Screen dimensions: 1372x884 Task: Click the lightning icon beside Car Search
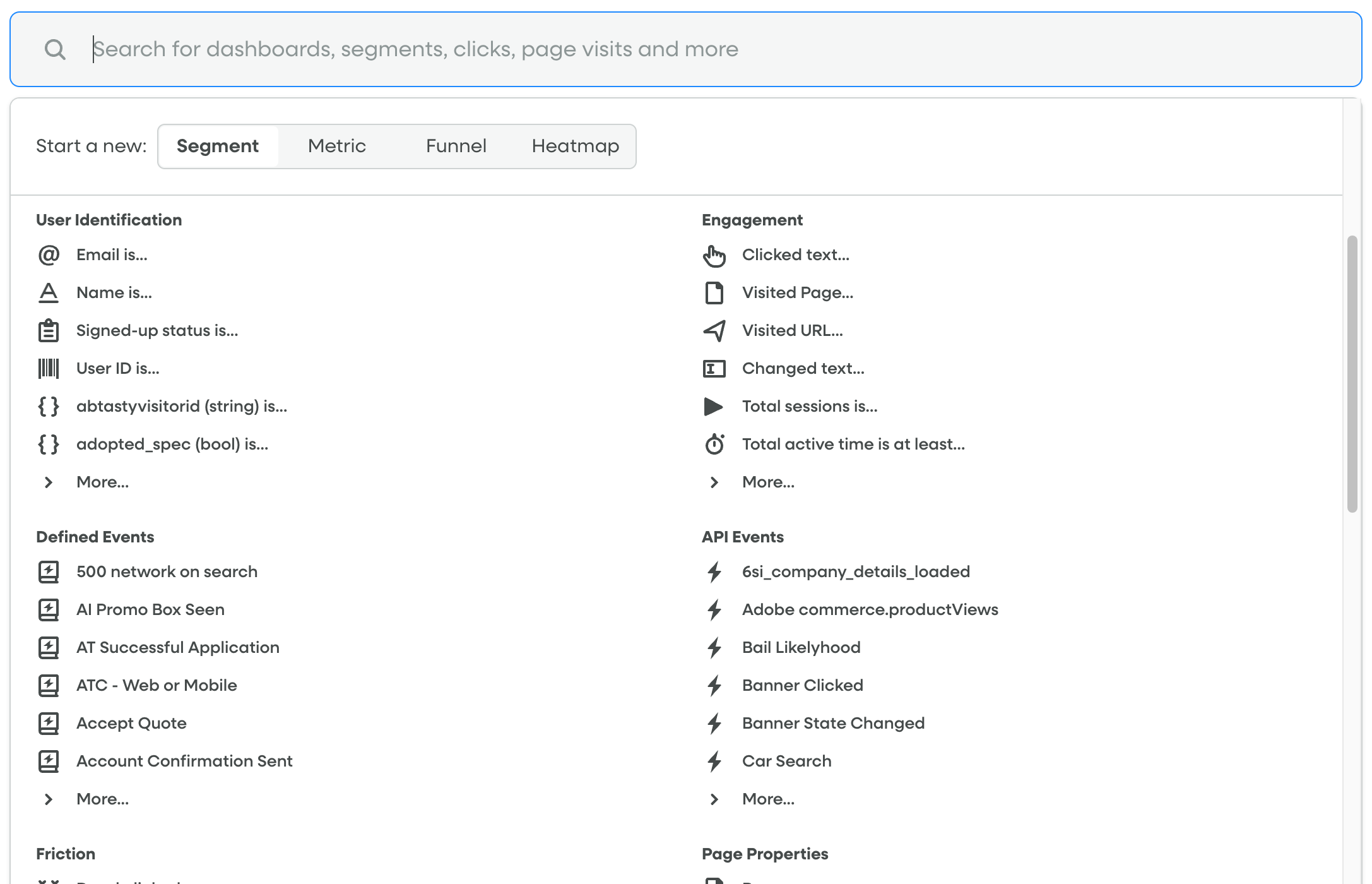coord(714,762)
